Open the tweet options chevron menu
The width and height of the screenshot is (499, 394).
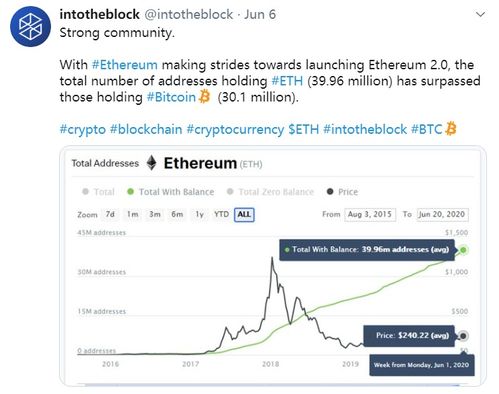click(x=480, y=15)
